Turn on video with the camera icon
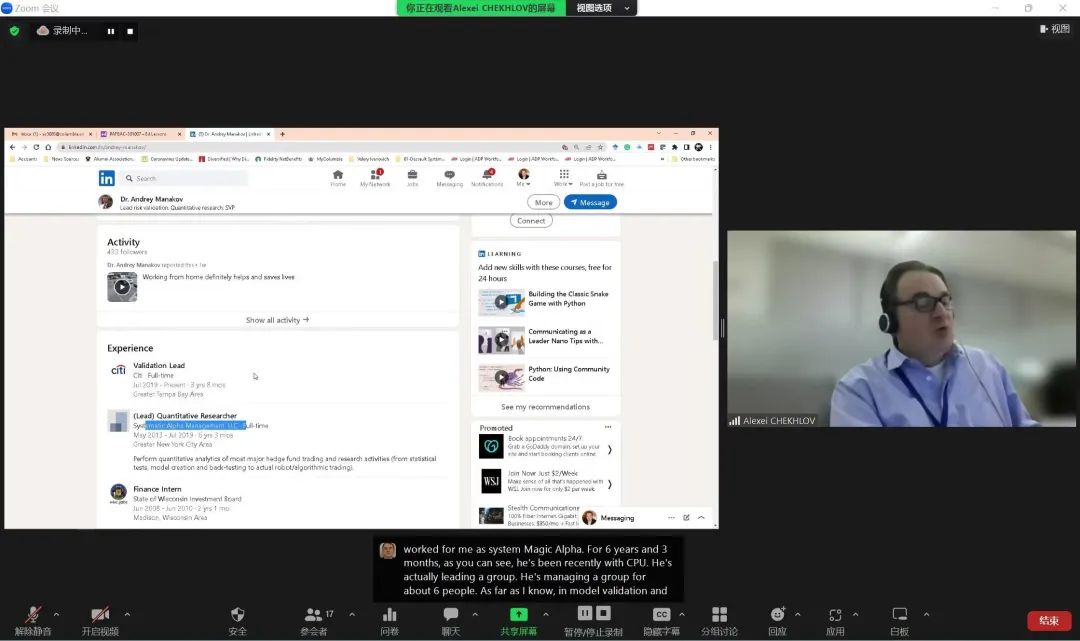The width and height of the screenshot is (1080, 641). [100, 614]
